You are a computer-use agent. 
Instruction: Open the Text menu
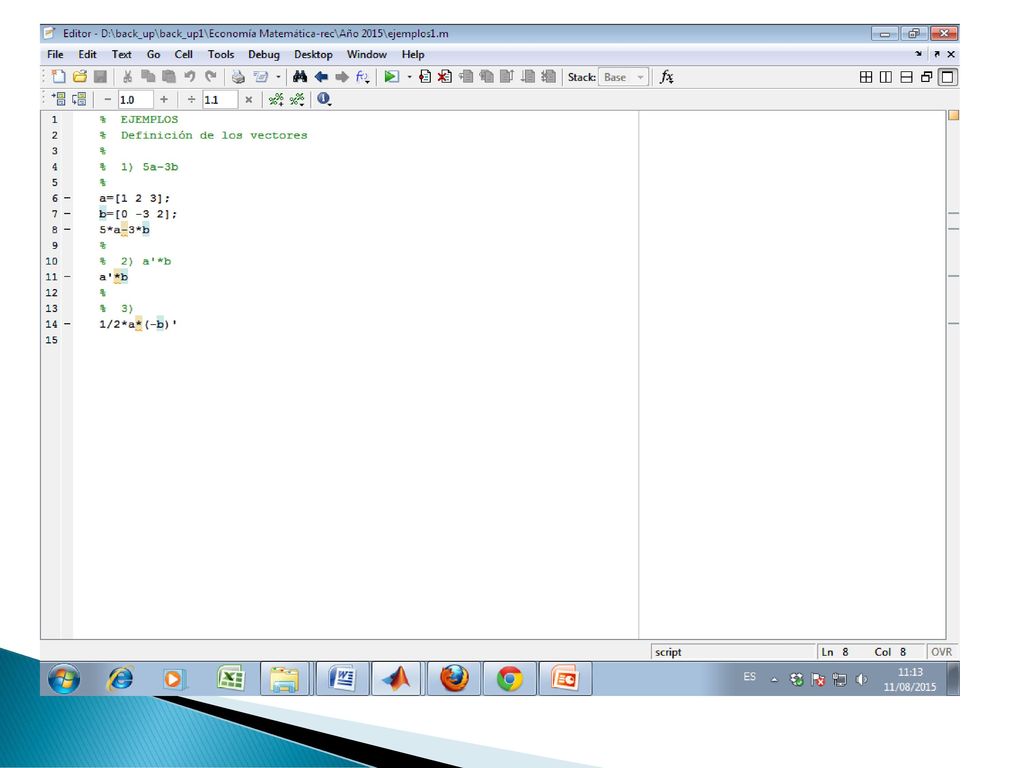tap(121, 54)
